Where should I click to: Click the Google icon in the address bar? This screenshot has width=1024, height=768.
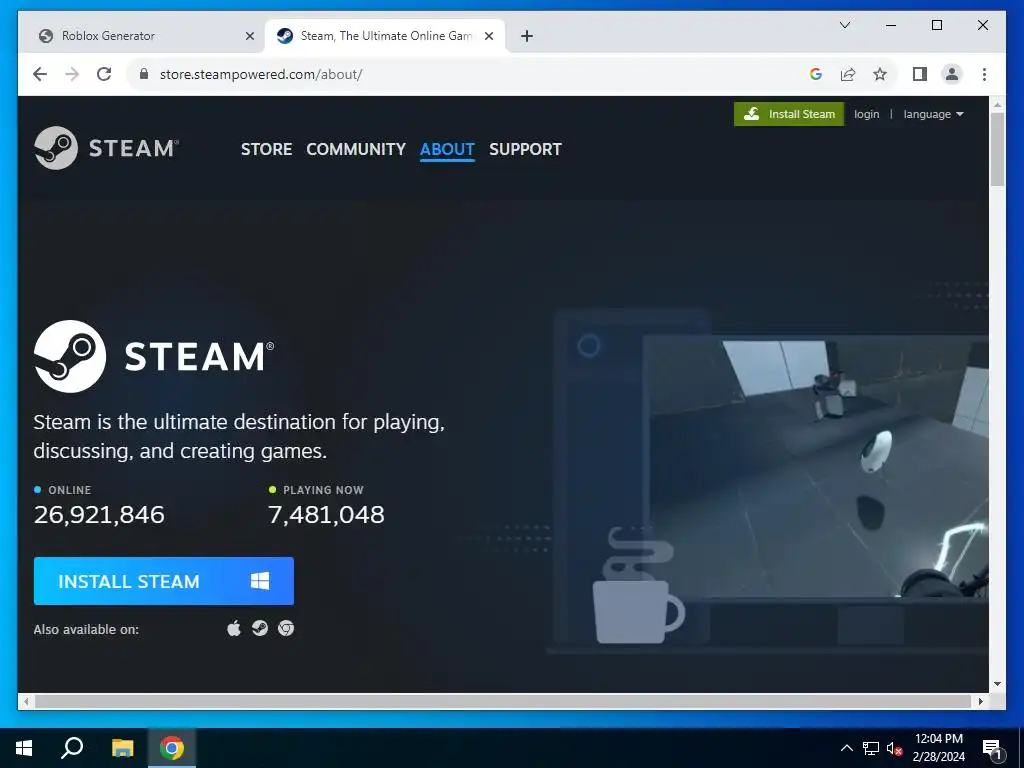coord(815,74)
